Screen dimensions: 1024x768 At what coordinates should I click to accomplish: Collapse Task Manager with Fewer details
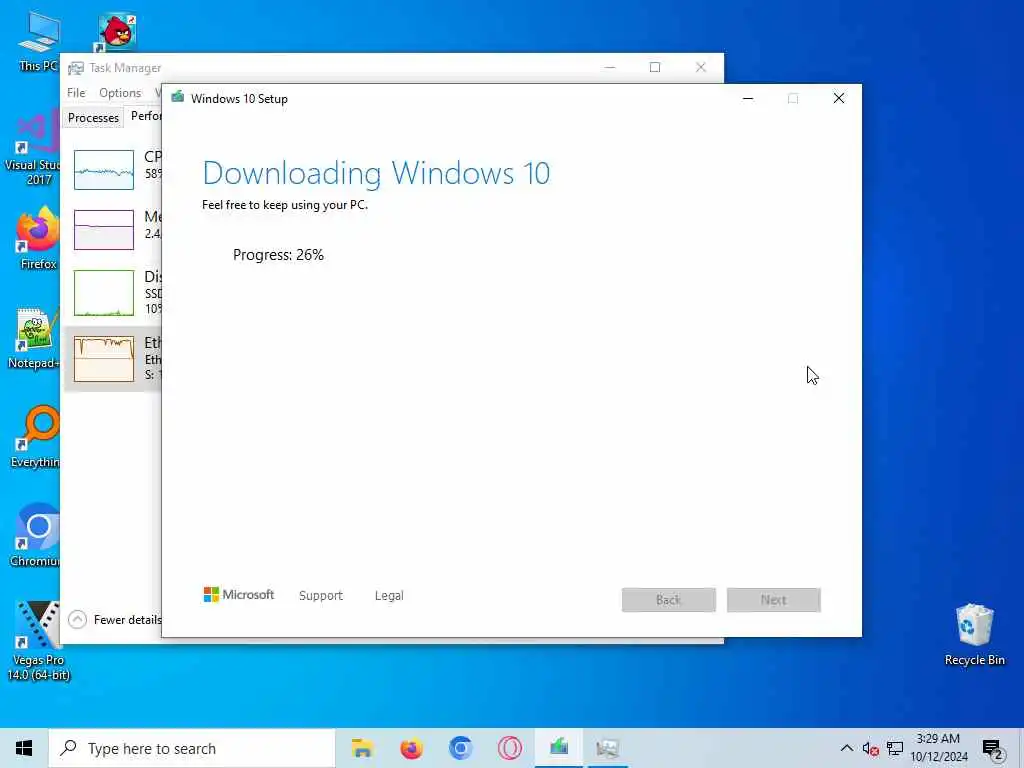[x=115, y=619]
